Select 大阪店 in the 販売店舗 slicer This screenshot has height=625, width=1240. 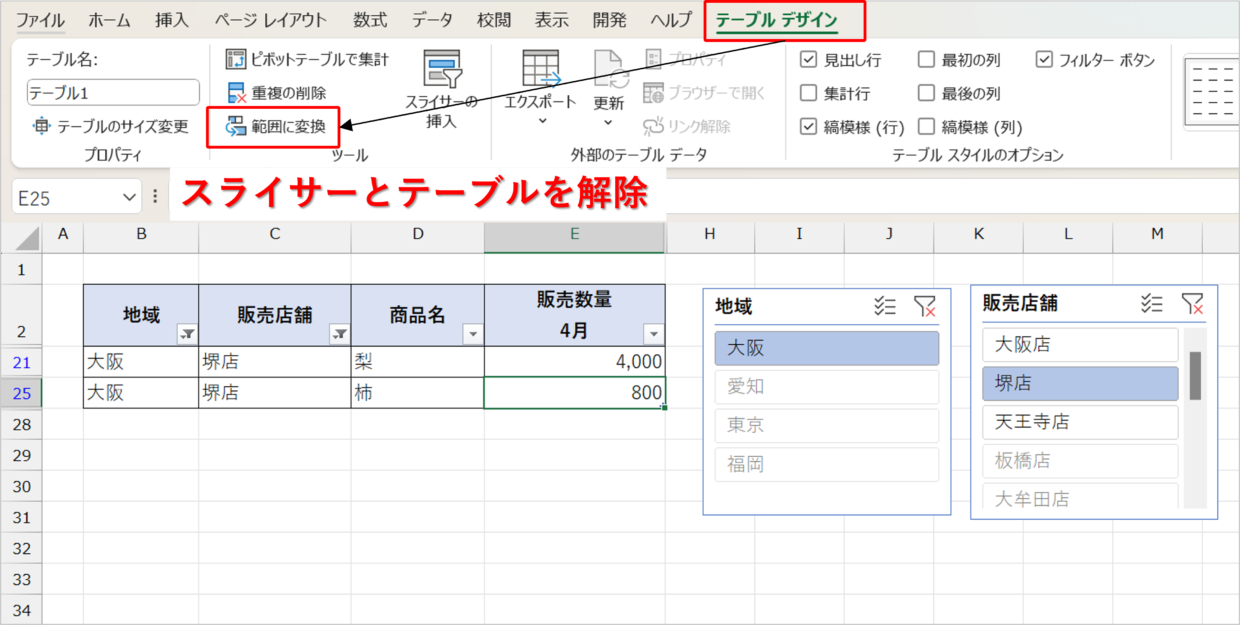(x=1080, y=345)
